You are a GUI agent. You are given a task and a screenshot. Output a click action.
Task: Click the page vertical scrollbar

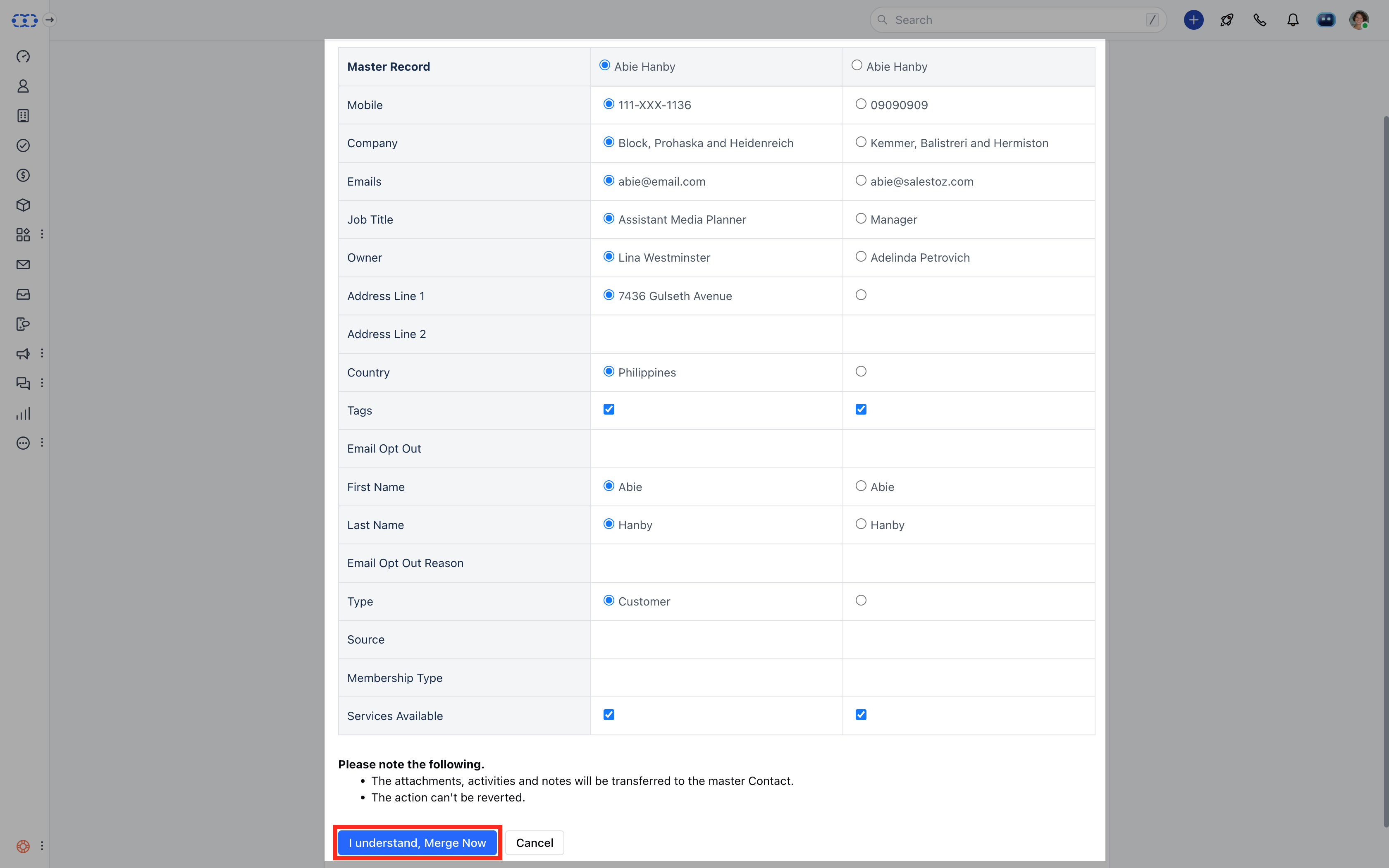(1386, 471)
